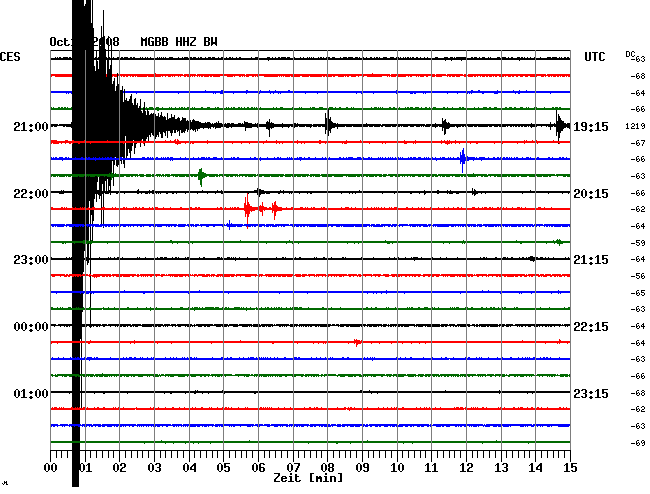This screenshot has width=650, height=494.
Task: Click the station label MGBB HHZ BW
Action: coord(179,42)
